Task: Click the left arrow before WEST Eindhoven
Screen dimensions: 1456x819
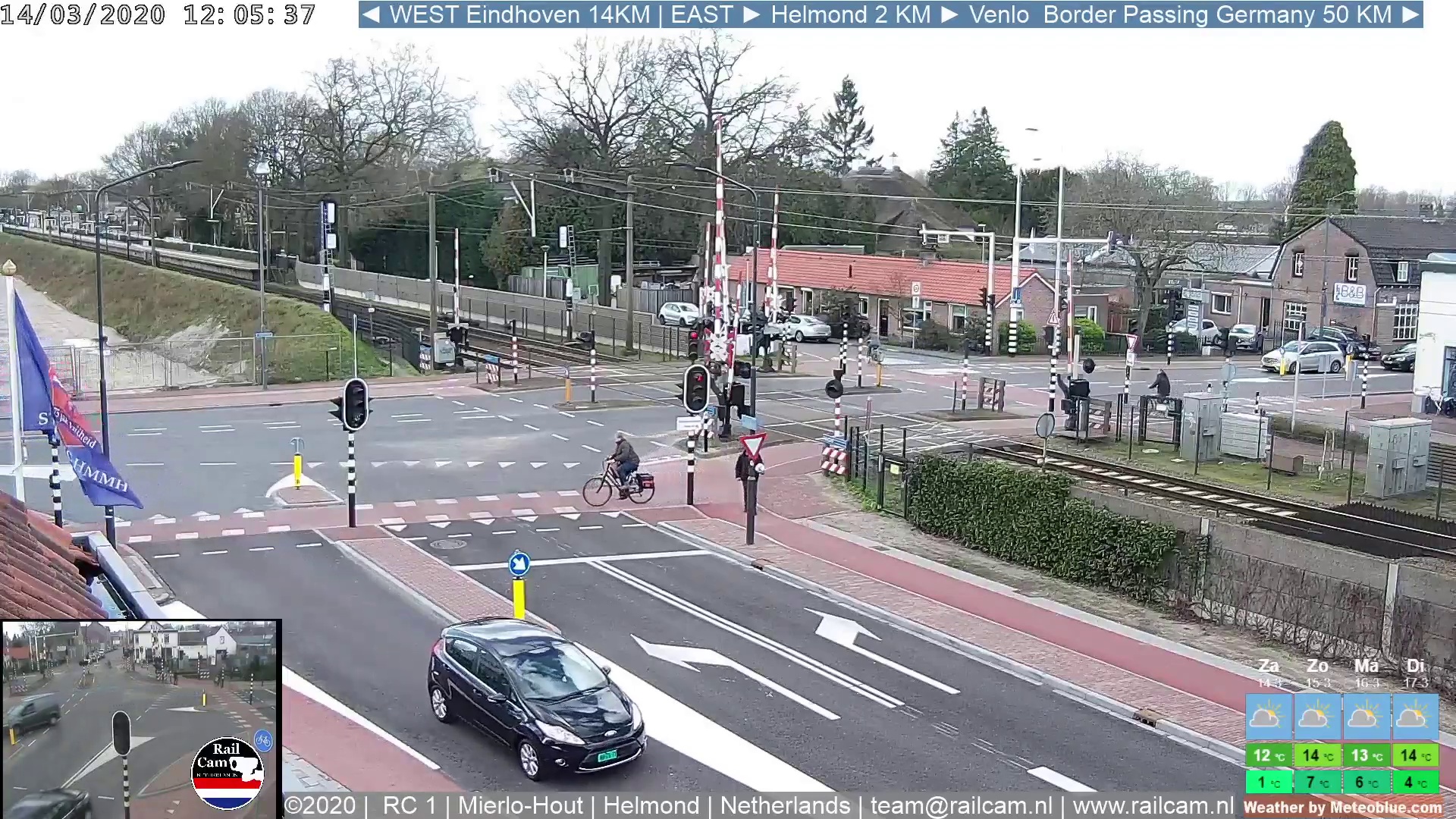Action: (371, 14)
